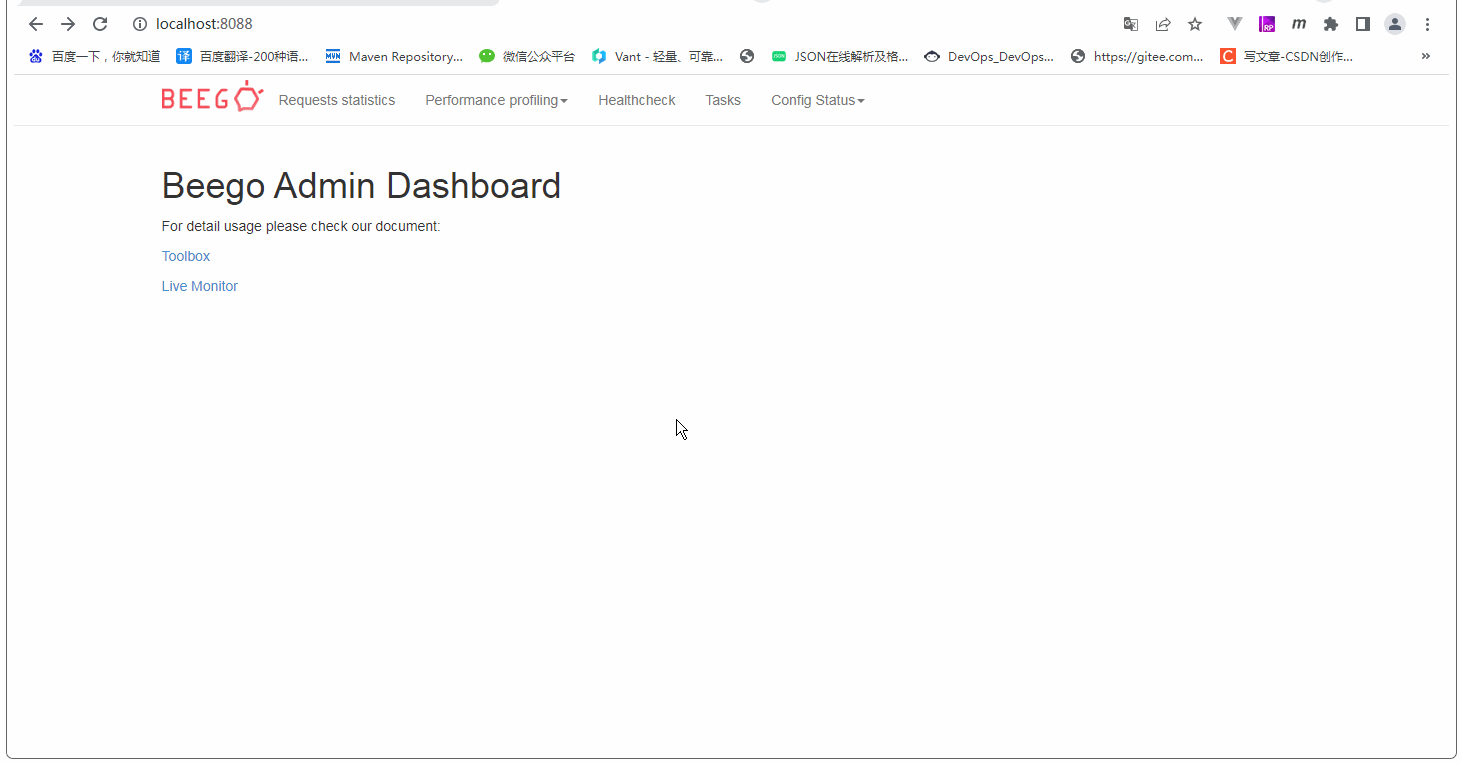Open the unnamed globe icon bookmark

747,57
